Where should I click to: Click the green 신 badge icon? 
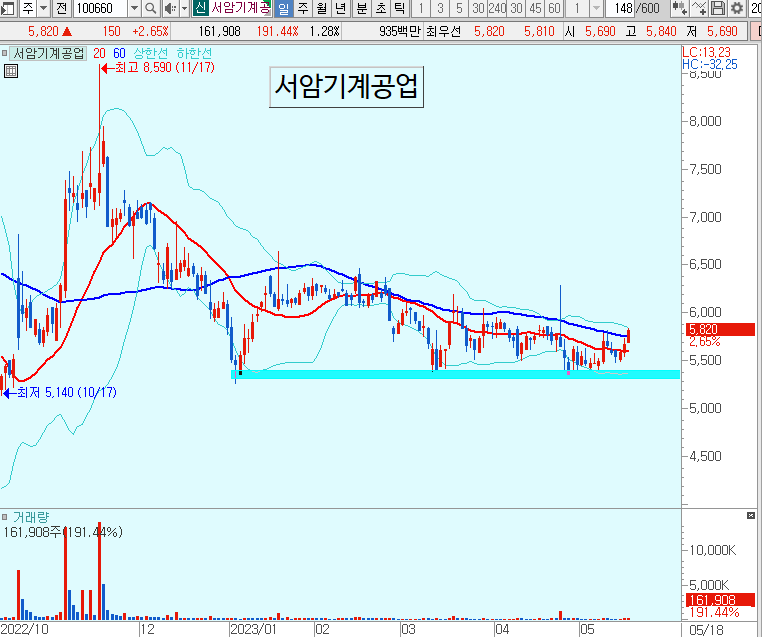[200, 8]
